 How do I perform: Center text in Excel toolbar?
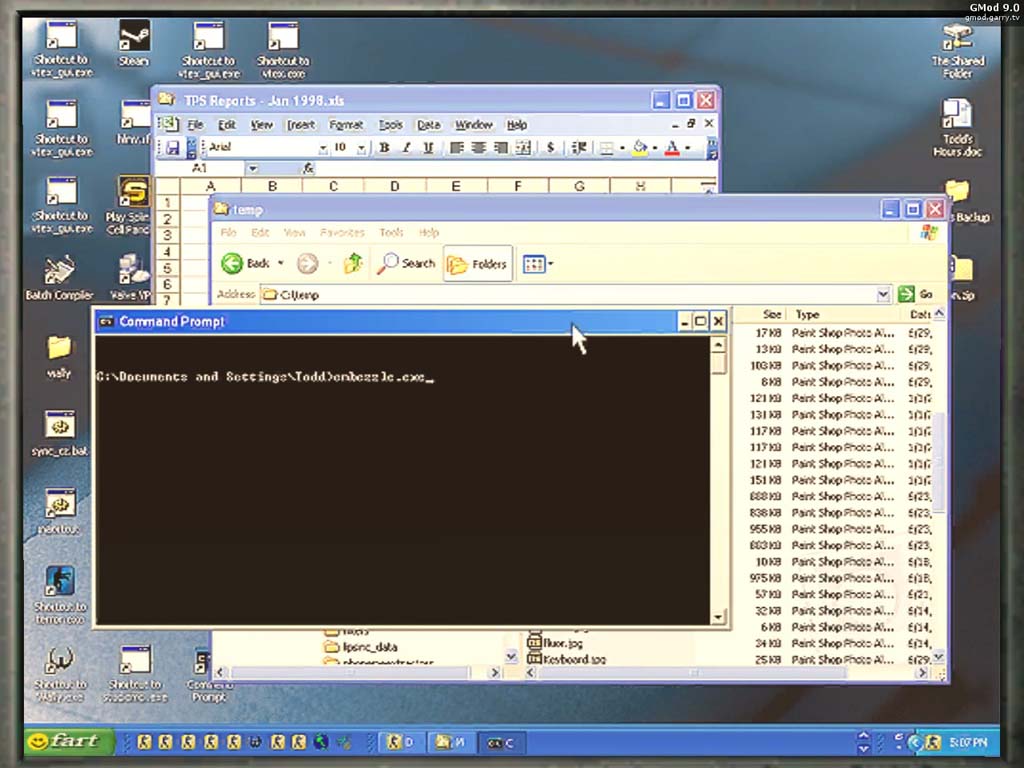point(479,148)
